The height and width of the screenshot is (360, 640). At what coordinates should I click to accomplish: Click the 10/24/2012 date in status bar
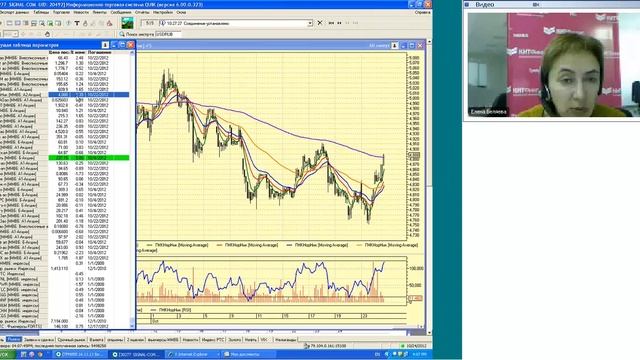click(416, 346)
